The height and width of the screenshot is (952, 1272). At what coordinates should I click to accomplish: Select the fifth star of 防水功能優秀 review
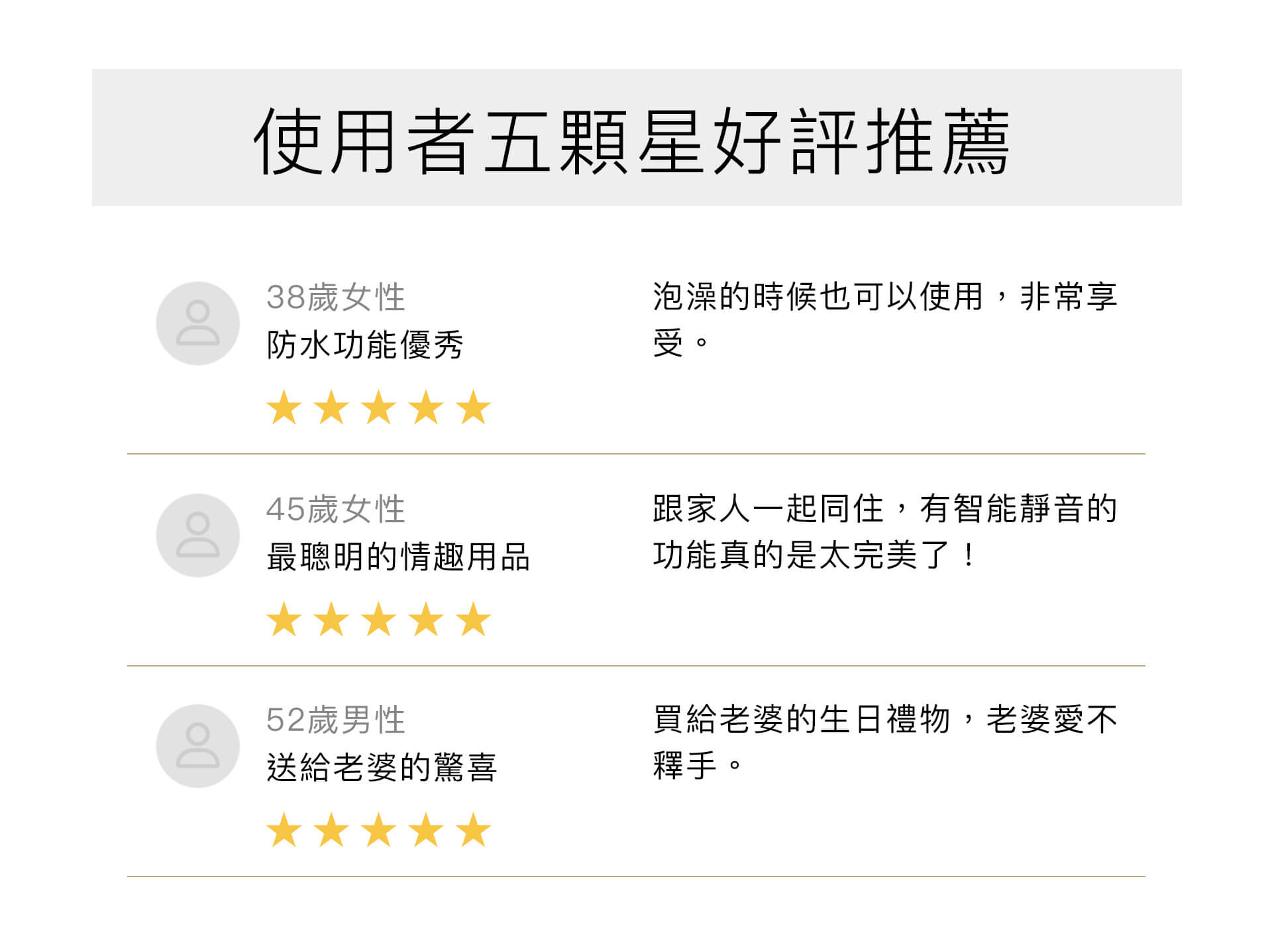point(474,407)
